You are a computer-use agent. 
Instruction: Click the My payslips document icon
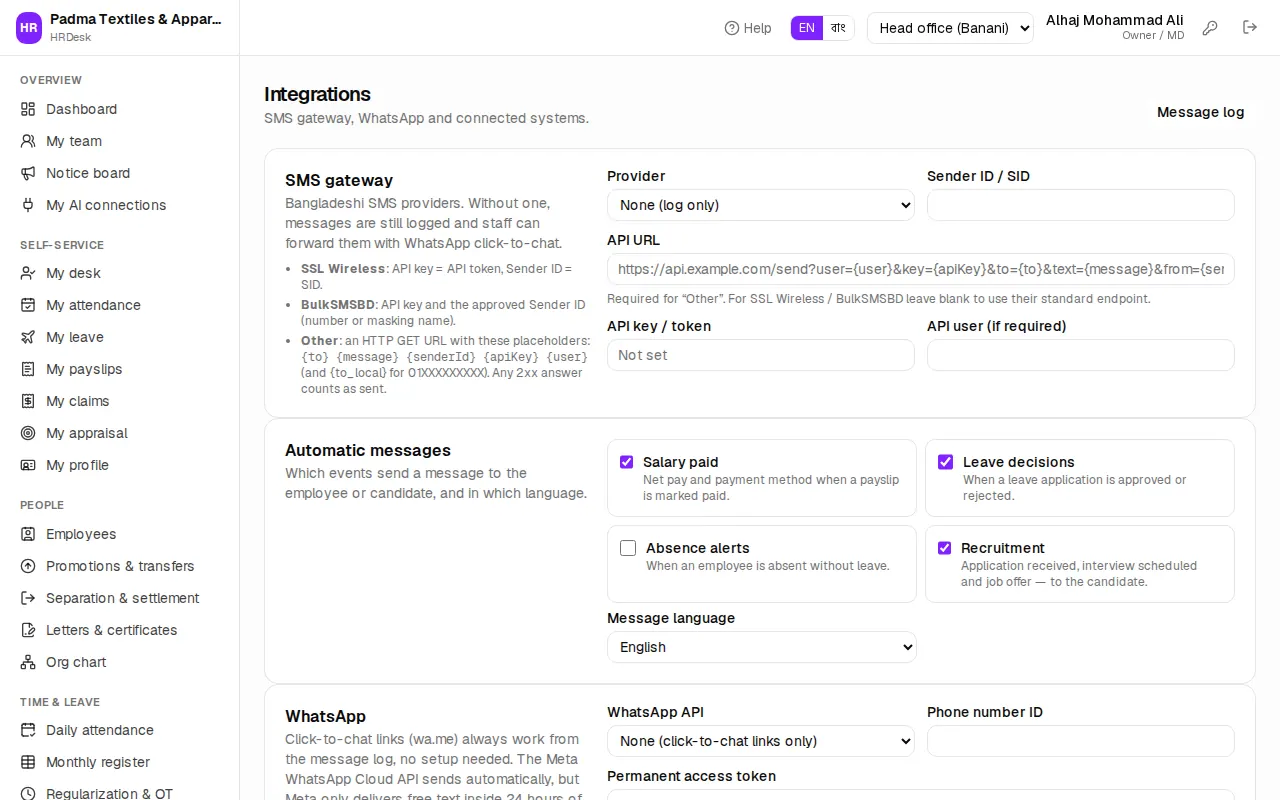tap(28, 369)
